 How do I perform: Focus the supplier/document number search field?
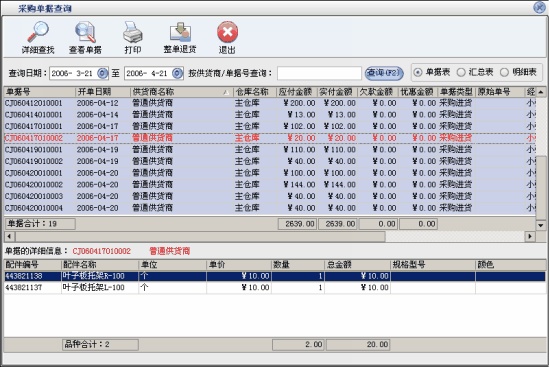[x=319, y=73]
